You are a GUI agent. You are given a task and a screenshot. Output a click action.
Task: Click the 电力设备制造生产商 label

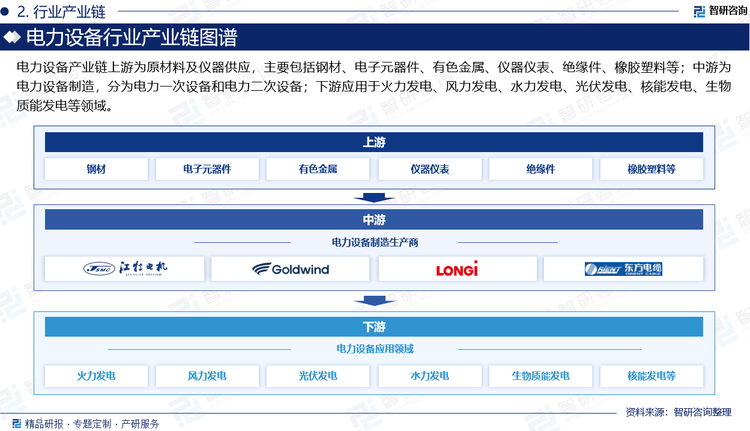point(375,243)
